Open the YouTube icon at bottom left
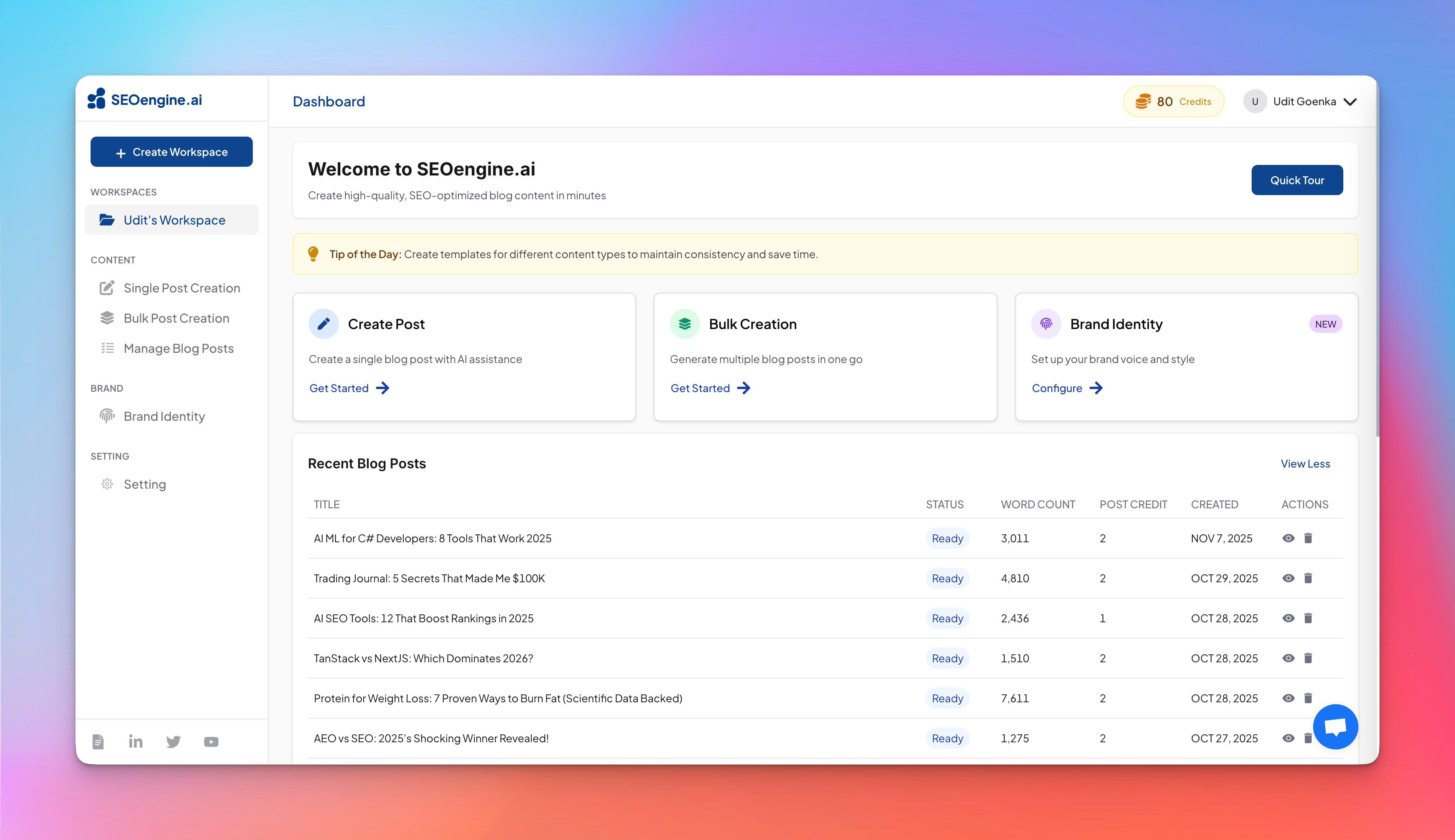The height and width of the screenshot is (840, 1455). click(x=211, y=742)
